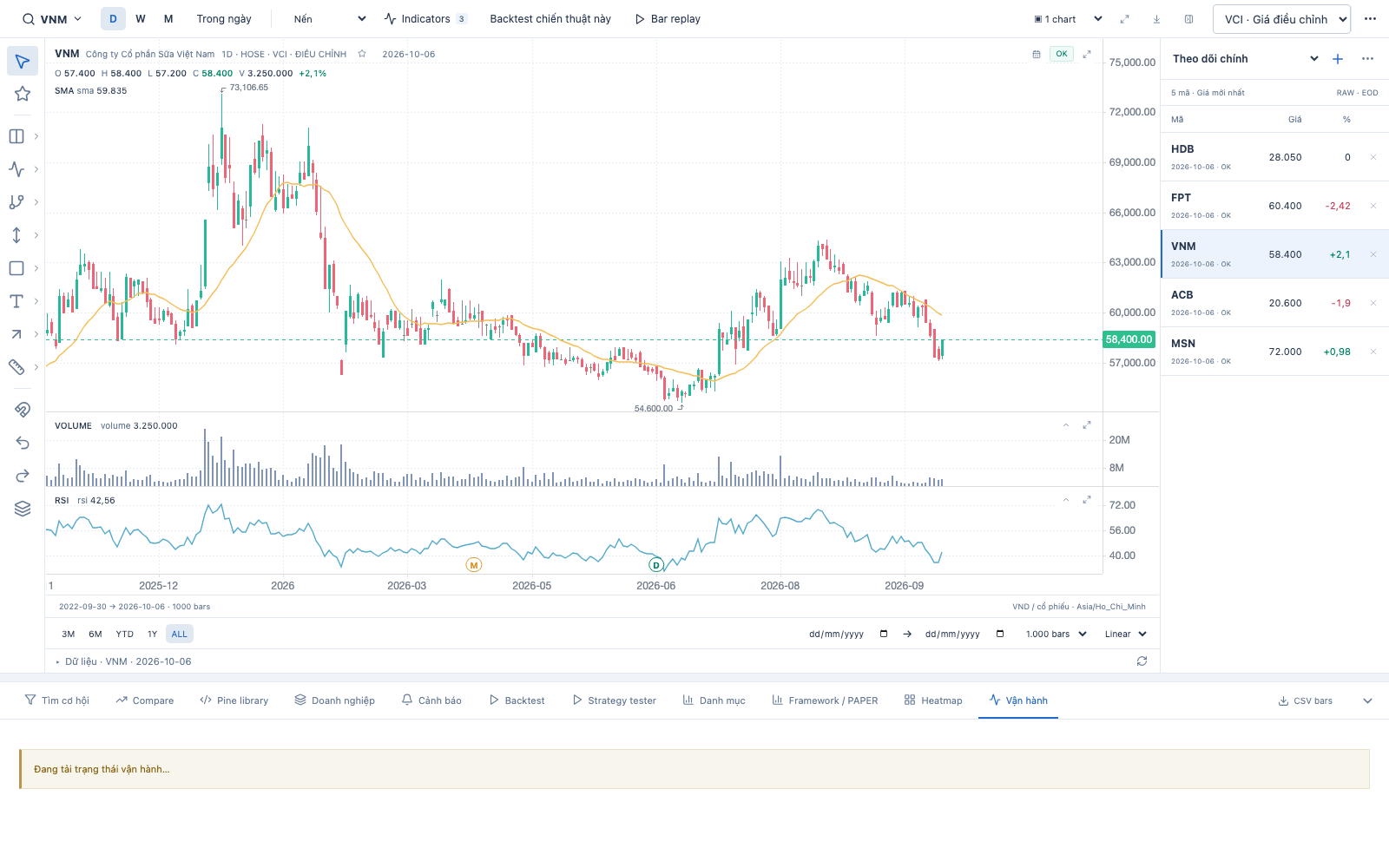Select the 3M range

coord(69,635)
